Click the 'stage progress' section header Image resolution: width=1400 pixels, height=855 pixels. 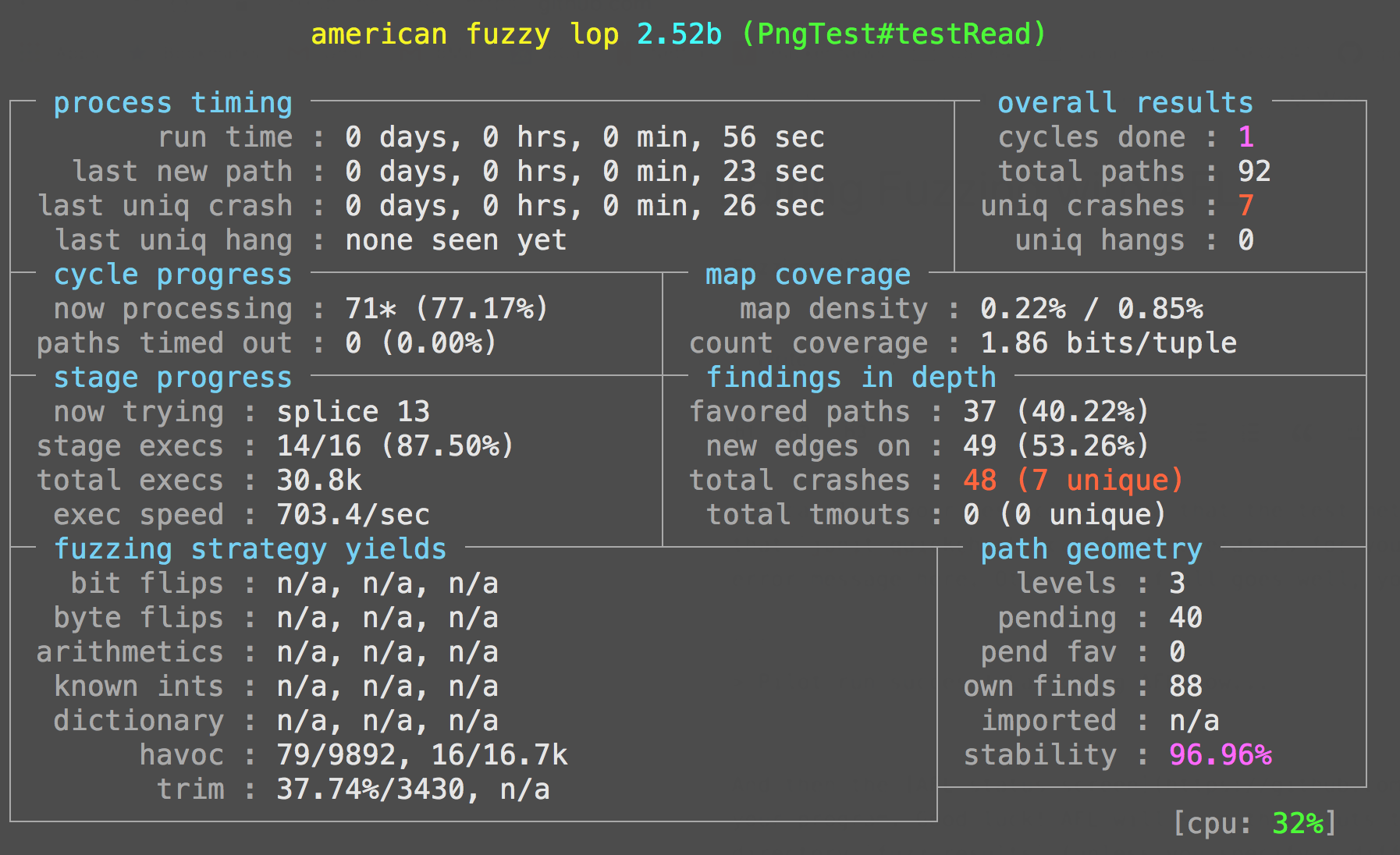pos(173,378)
